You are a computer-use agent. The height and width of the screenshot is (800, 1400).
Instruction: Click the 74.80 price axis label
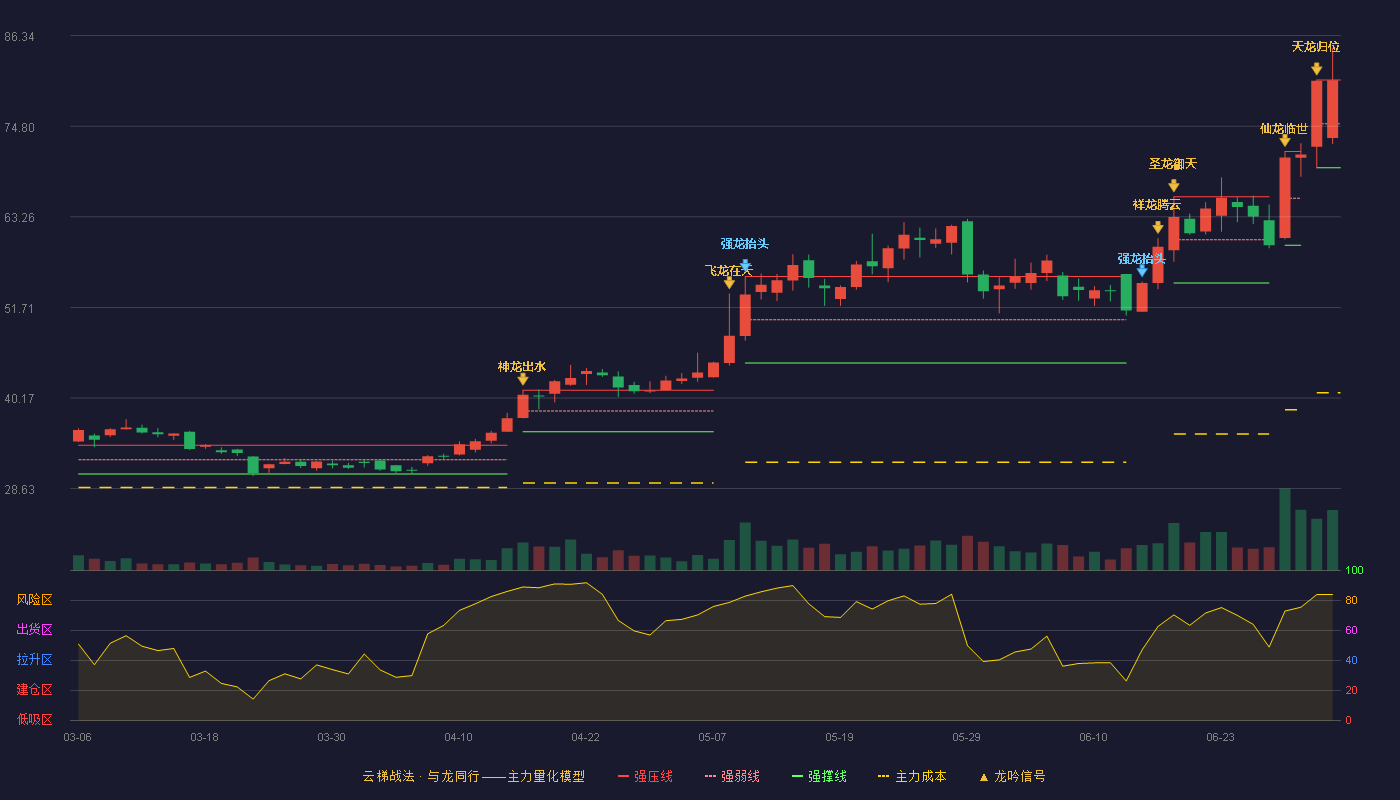click(20, 127)
